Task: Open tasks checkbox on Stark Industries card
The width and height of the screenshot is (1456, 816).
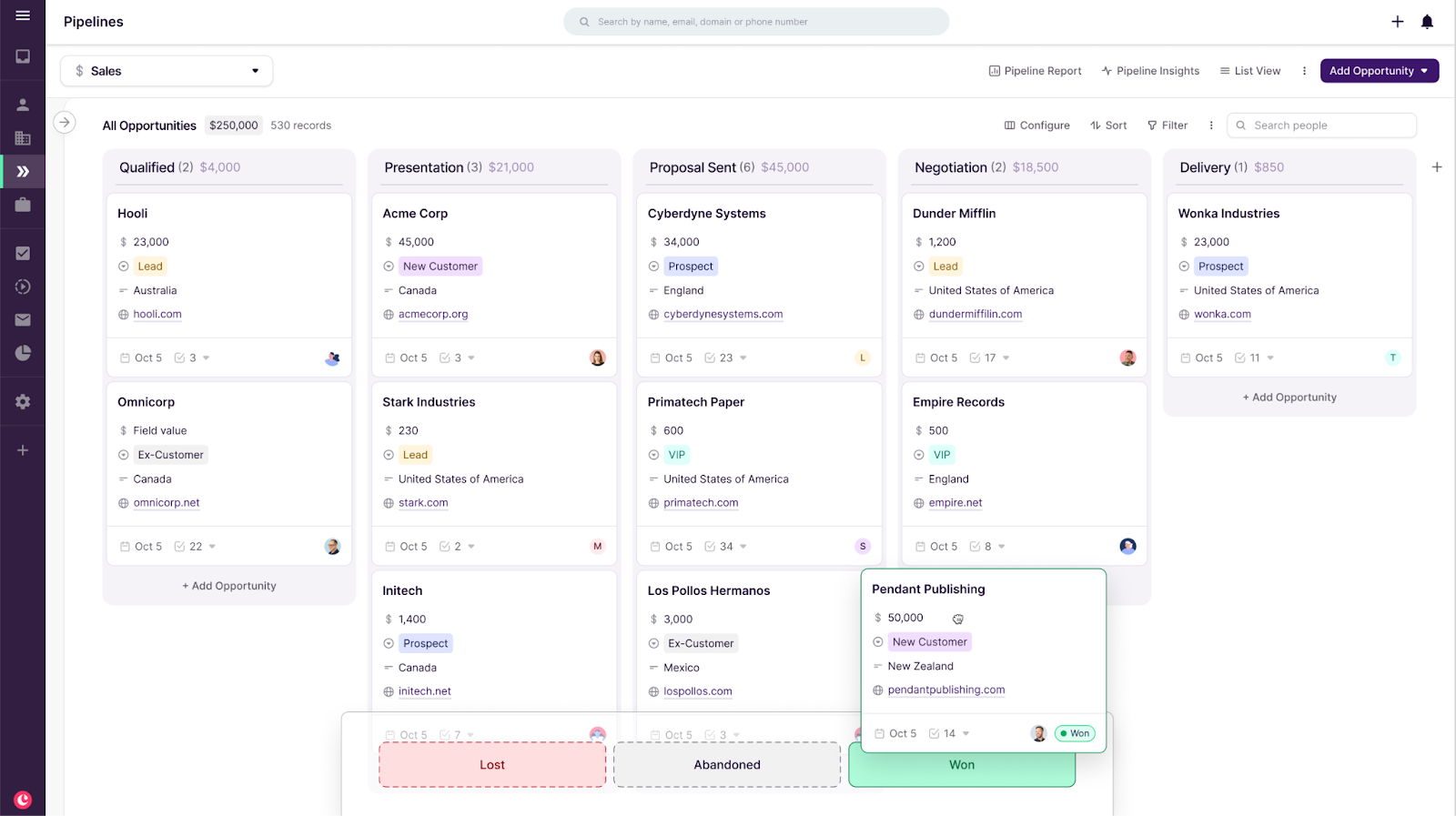Action: [x=445, y=547]
